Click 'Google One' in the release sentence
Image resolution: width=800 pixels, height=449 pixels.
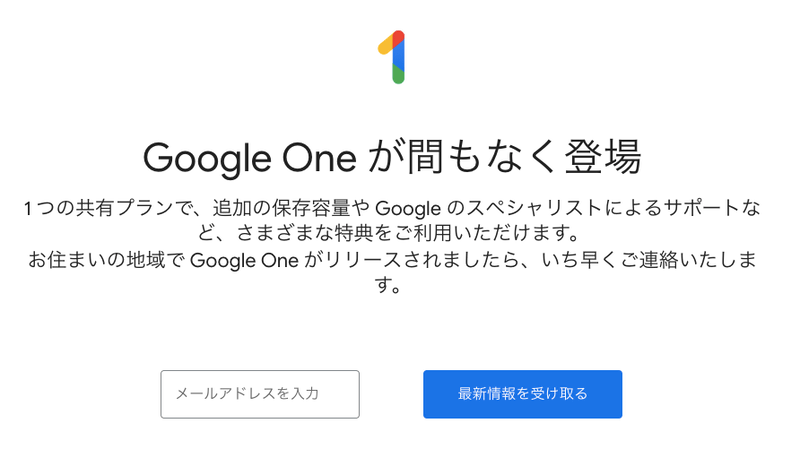[238, 260]
